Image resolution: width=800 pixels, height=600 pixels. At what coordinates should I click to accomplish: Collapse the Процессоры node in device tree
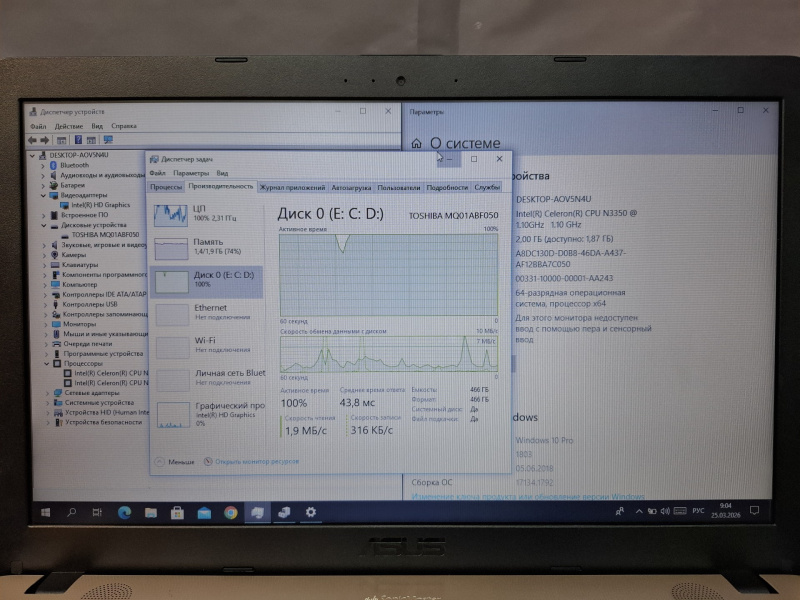point(43,362)
